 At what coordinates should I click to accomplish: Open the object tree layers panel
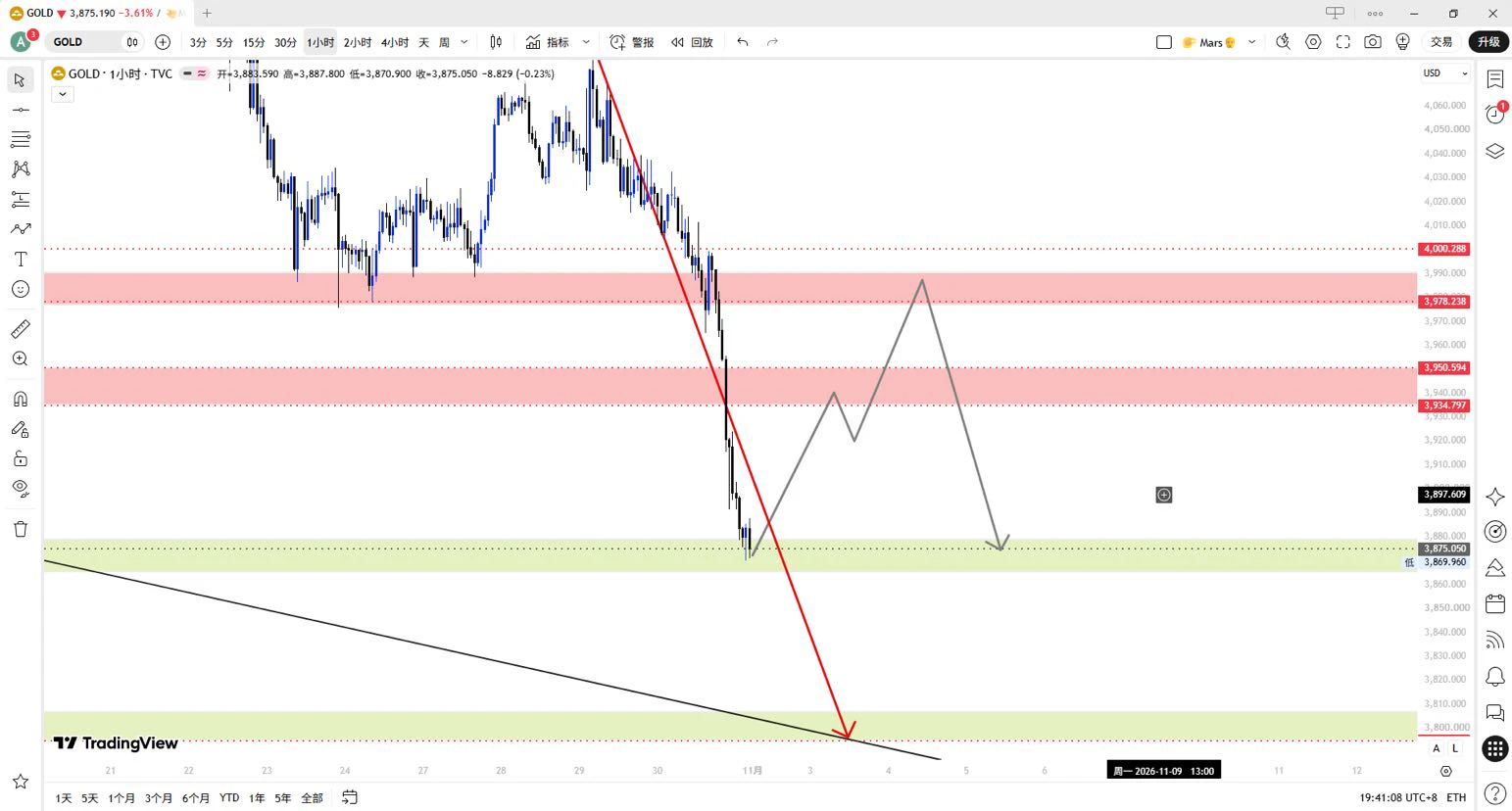tap(1494, 151)
